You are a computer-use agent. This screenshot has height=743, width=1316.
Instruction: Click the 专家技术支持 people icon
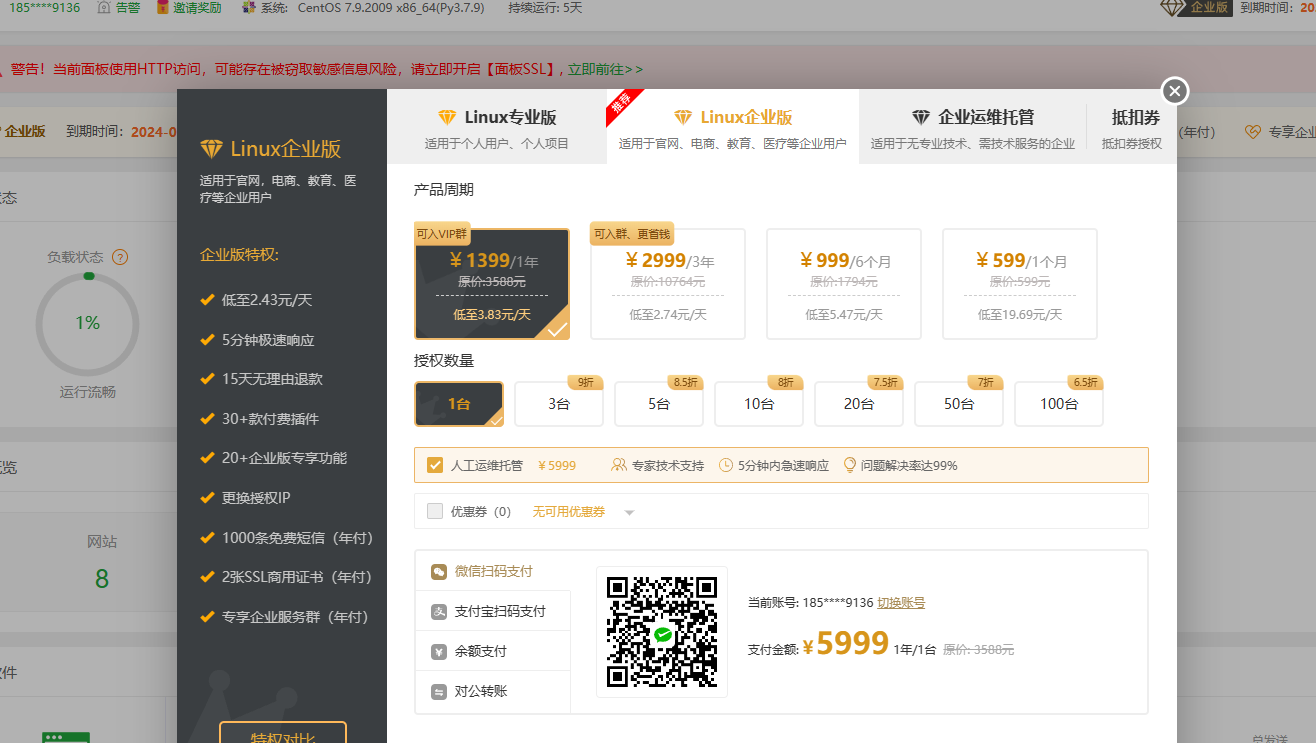(x=619, y=465)
